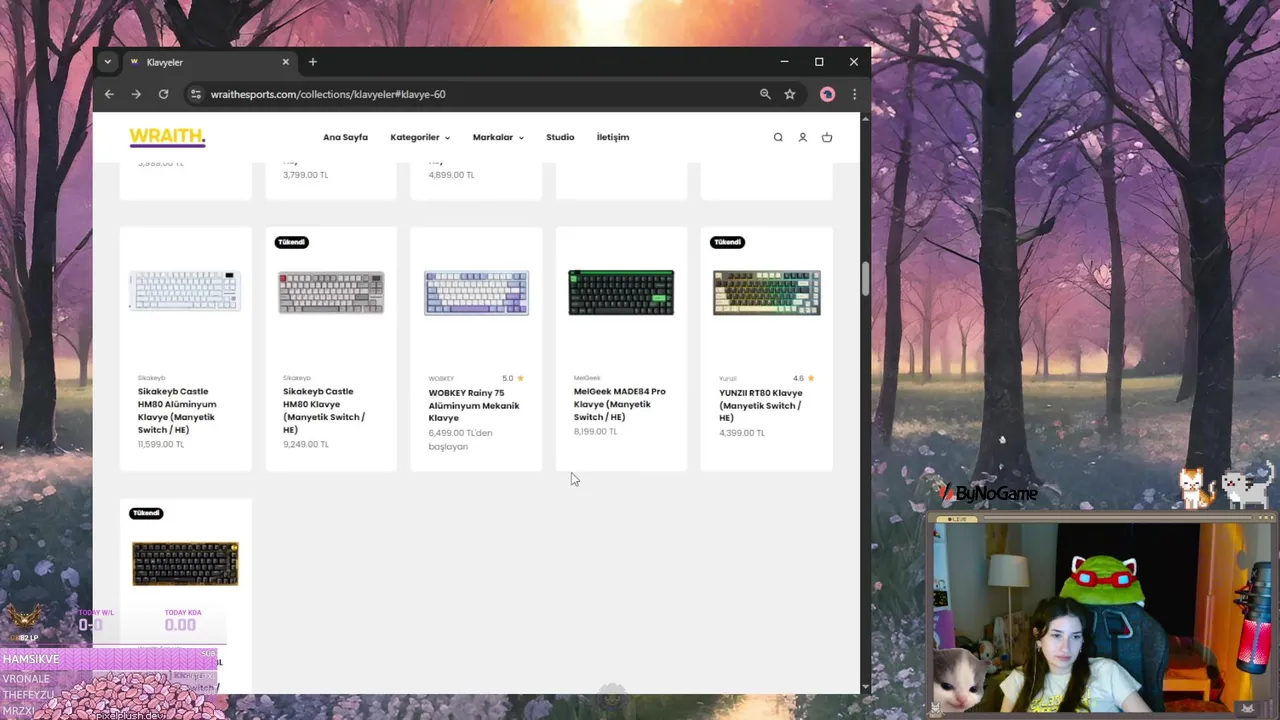Open the shopping cart icon

pyautogui.click(x=827, y=137)
